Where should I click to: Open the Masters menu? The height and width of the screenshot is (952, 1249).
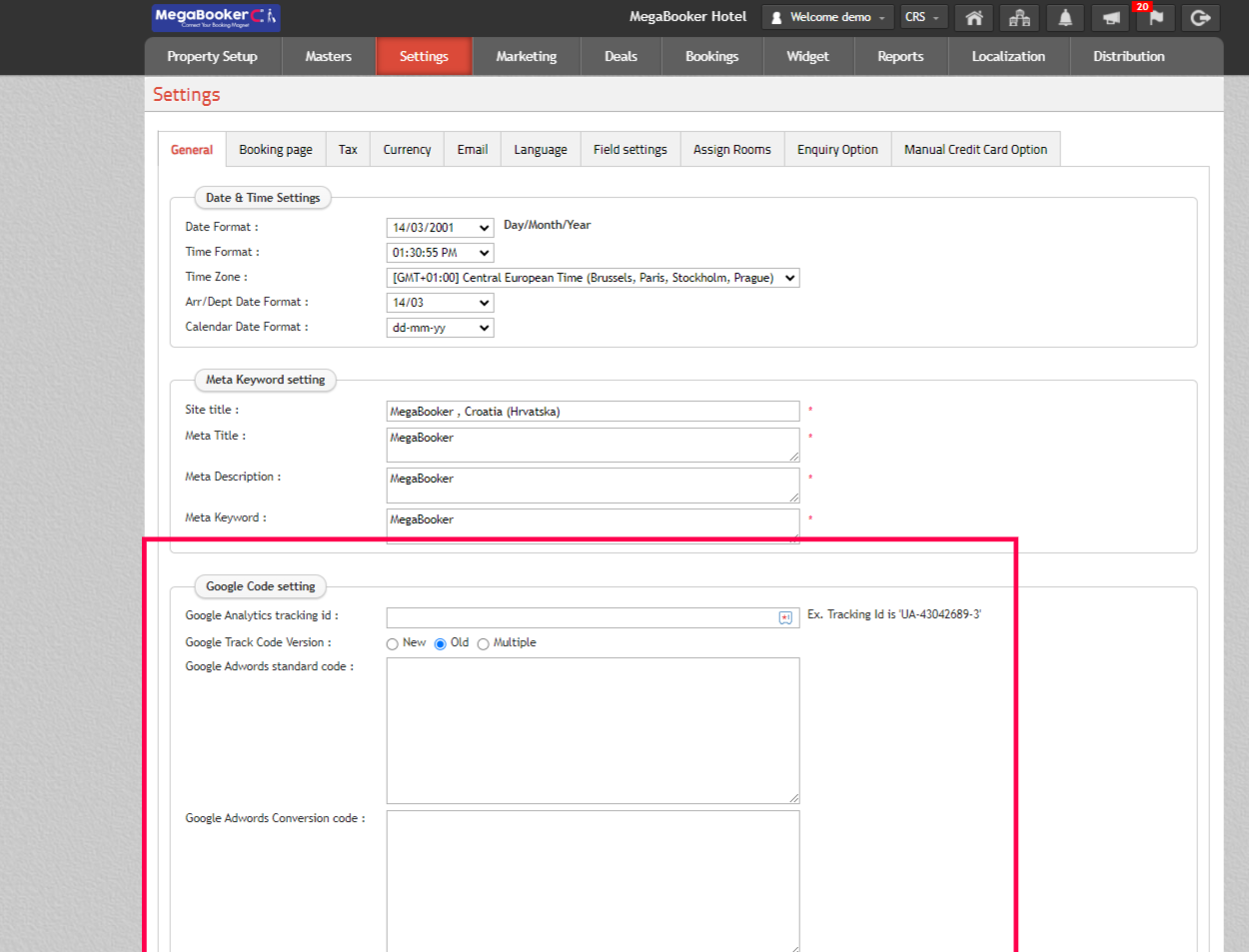point(329,57)
